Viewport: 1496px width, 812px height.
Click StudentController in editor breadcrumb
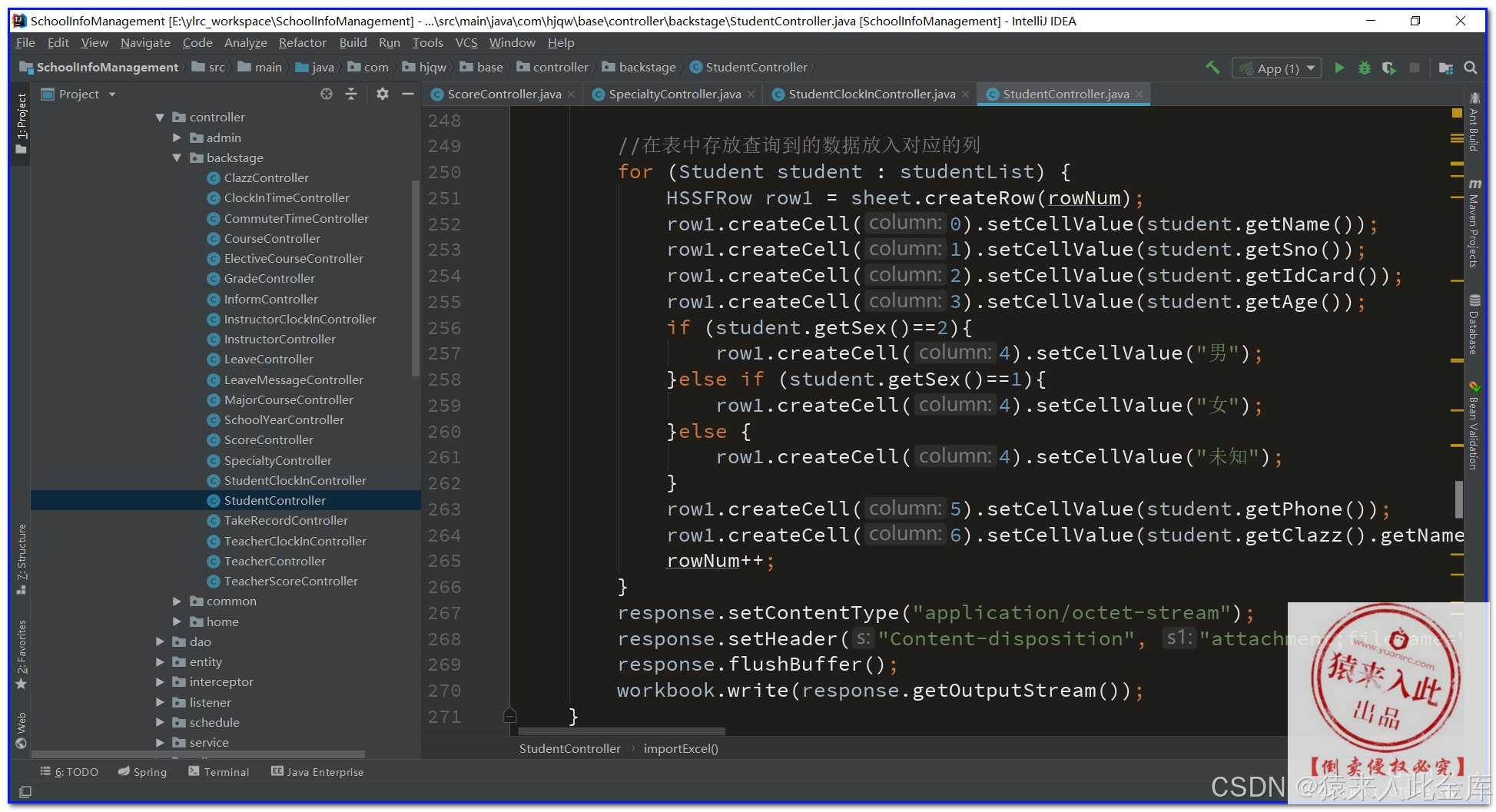569,748
